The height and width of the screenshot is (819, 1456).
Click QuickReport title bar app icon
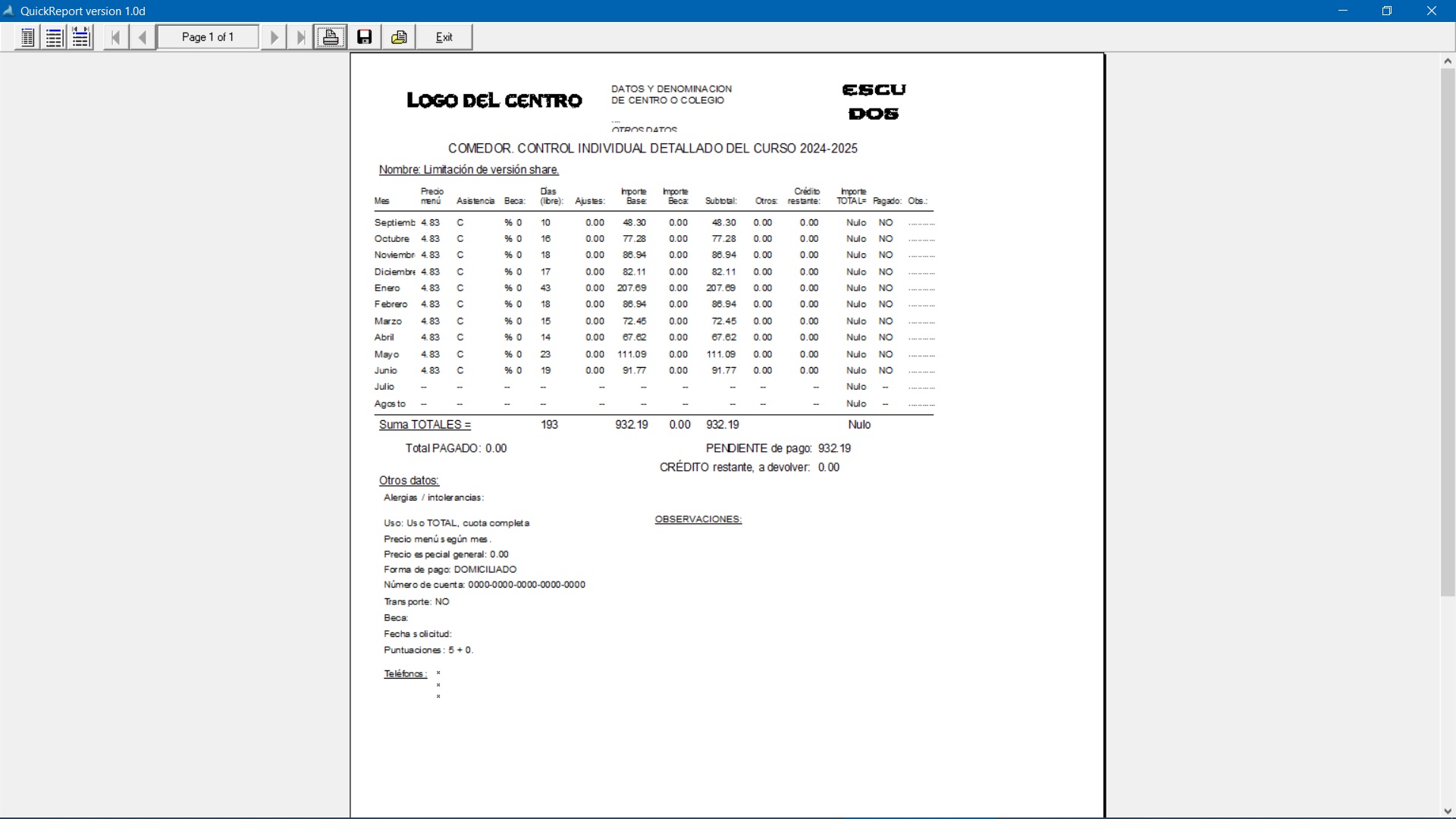click(x=9, y=11)
